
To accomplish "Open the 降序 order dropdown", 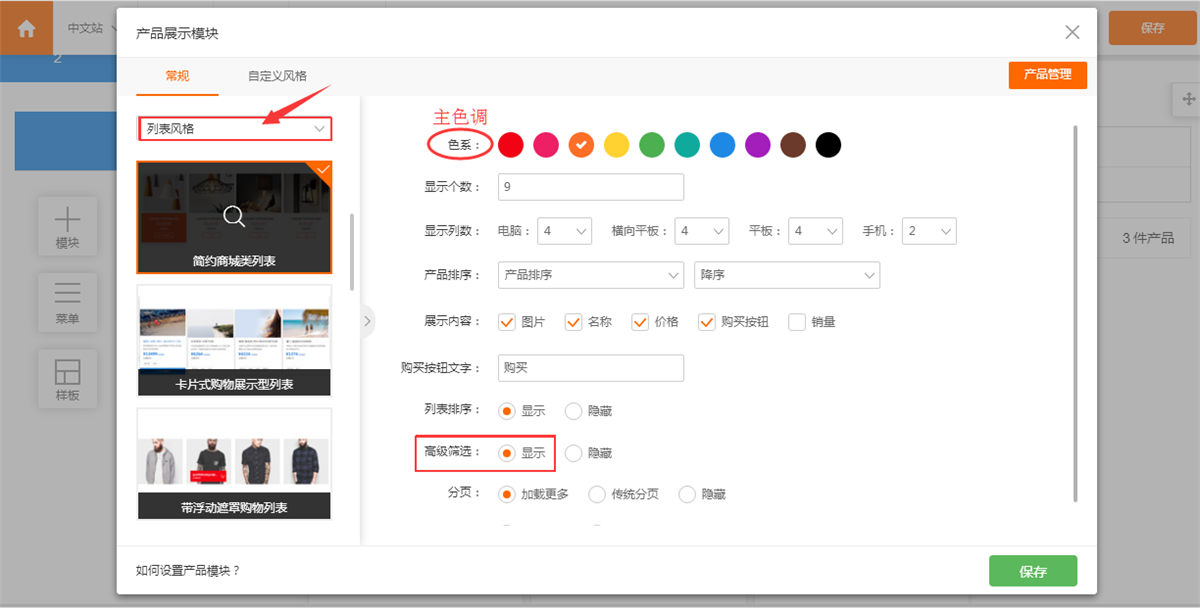I will [x=787, y=275].
